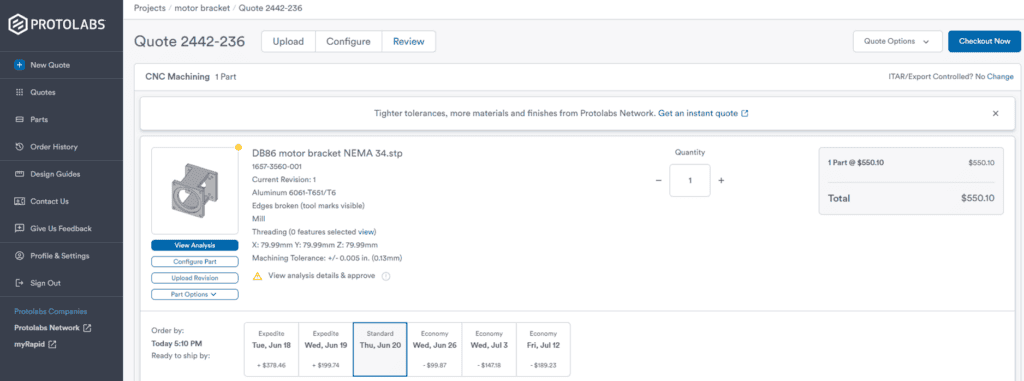Open Give Us Feedback in the sidebar

click(x=61, y=229)
